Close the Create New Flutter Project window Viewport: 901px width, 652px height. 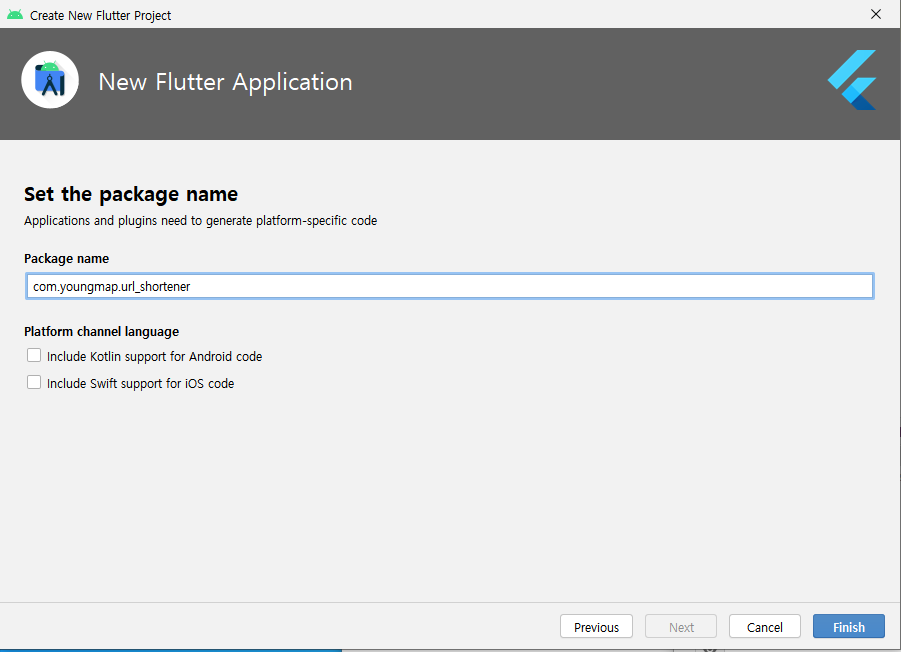pyautogui.click(x=876, y=14)
